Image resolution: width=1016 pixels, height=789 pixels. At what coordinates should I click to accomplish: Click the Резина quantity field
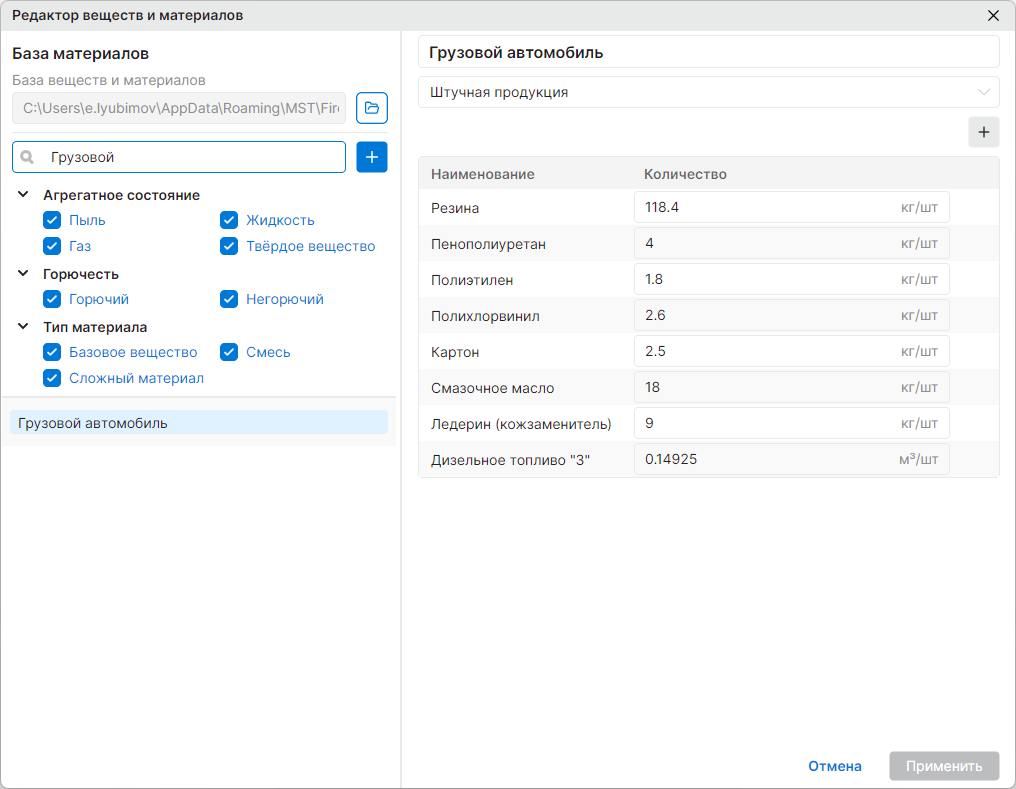point(792,207)
